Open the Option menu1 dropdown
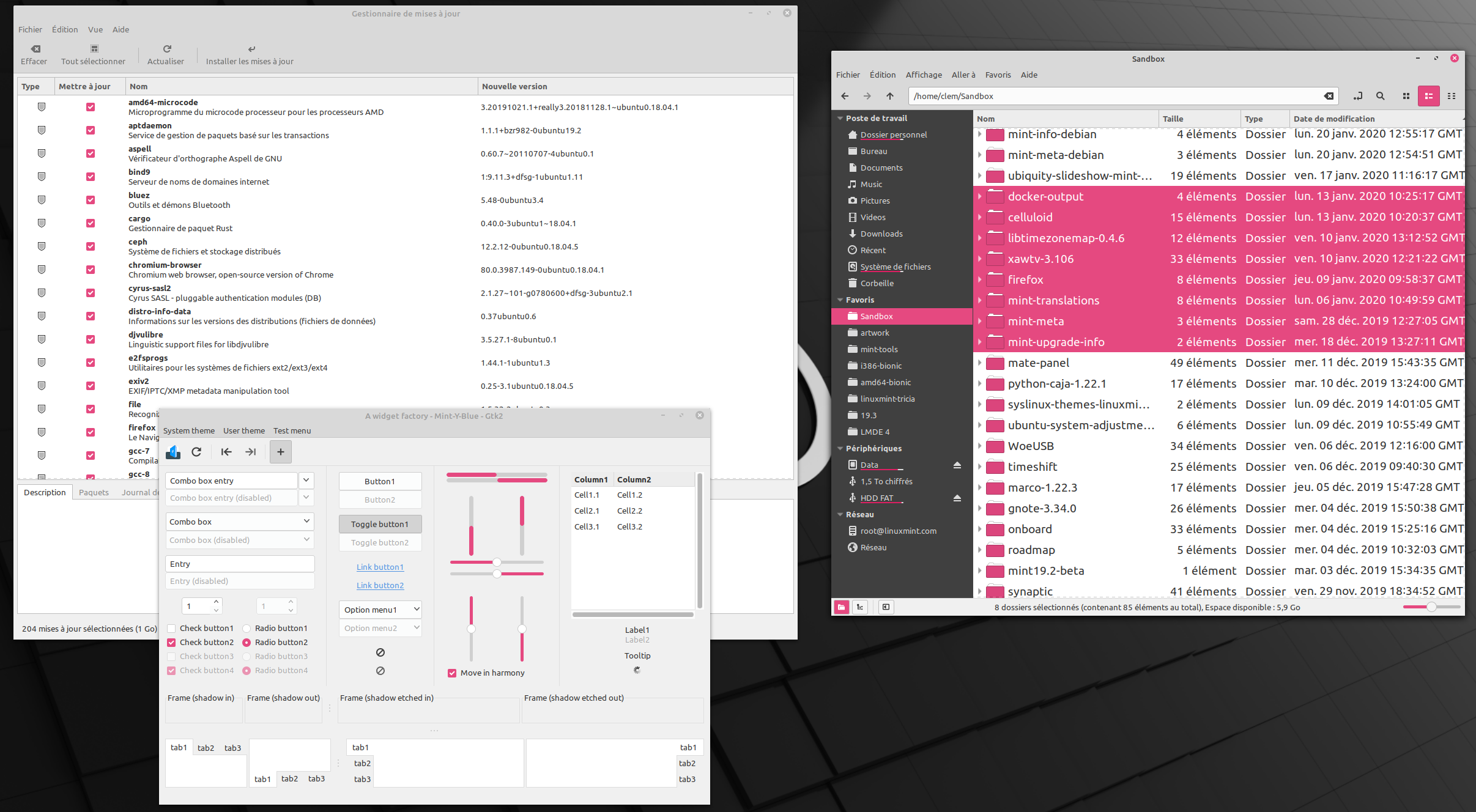Viewport: 1476px width, 812px height. 380,609
